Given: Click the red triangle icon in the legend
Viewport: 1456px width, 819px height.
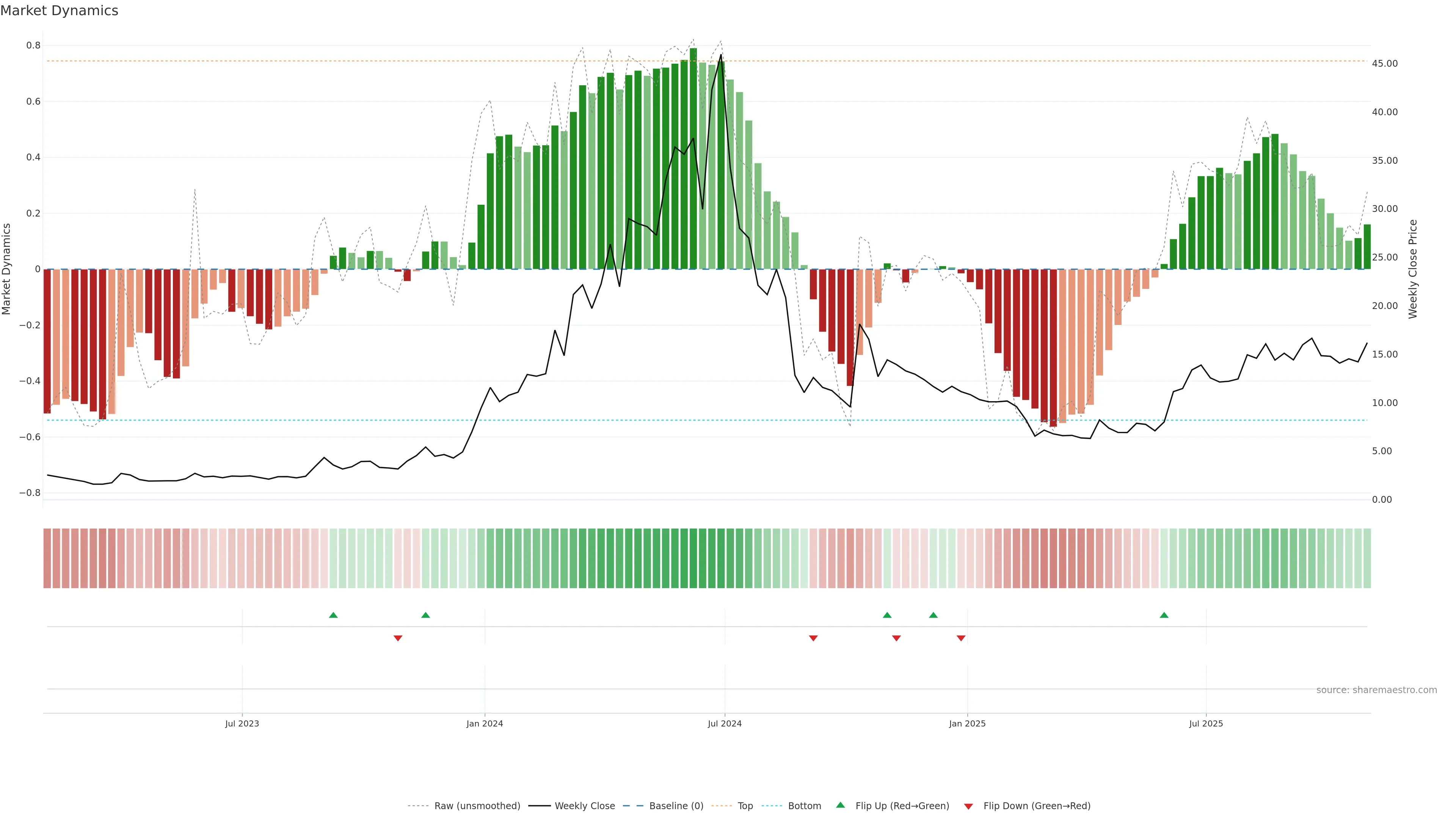Looking at the screenshot, I should [x=968, y=806].
